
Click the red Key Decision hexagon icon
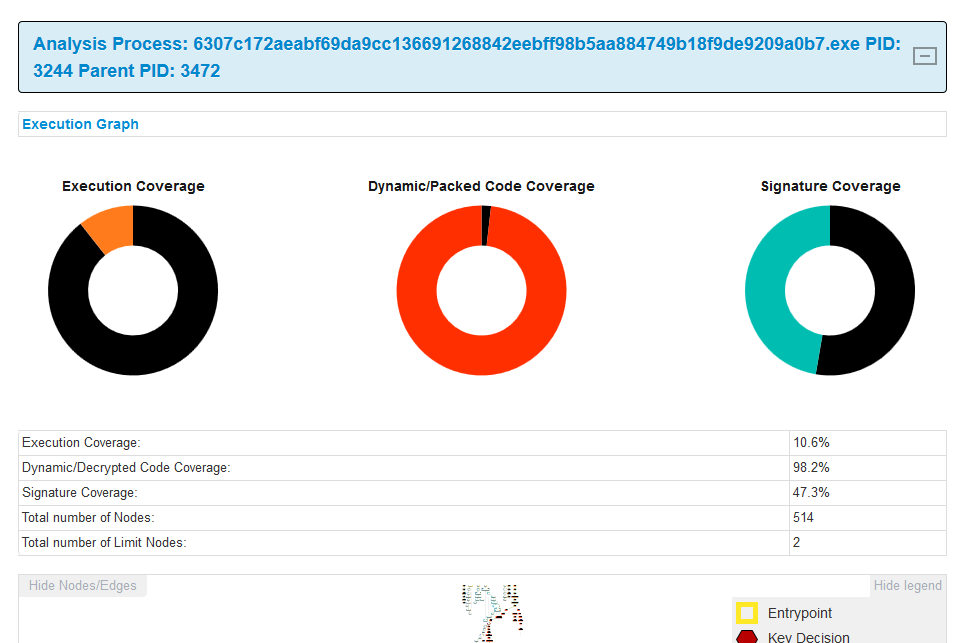tap(747, 636)
